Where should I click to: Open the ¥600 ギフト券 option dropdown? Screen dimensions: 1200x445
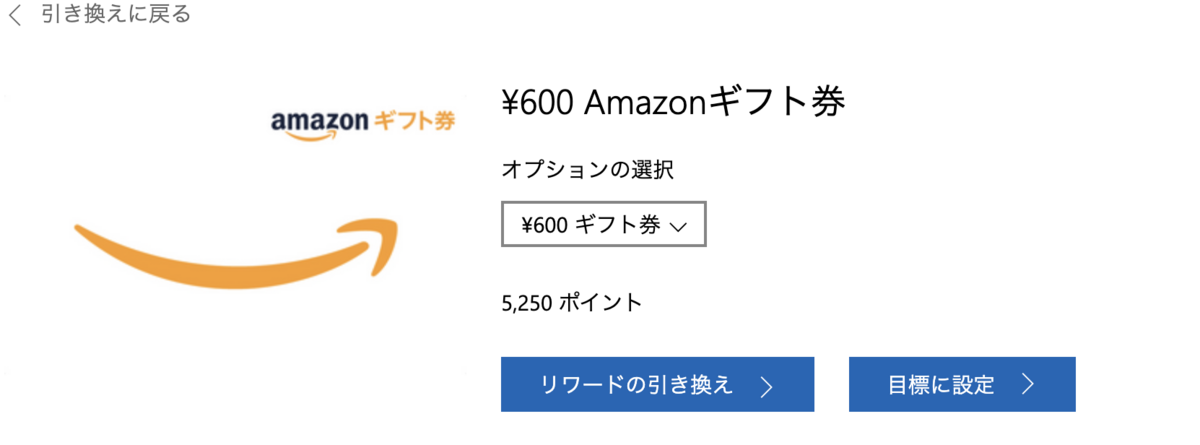[604, 225]
